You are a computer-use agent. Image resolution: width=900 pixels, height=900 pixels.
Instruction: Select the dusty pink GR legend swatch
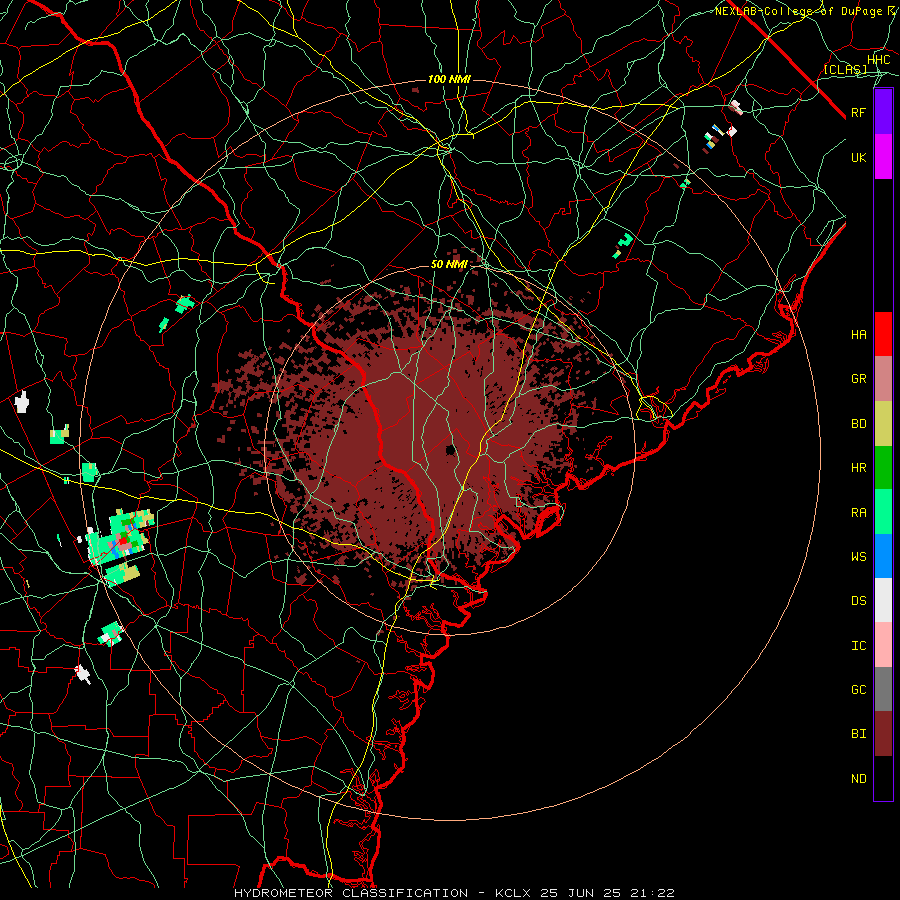click(x=883, y=379)
